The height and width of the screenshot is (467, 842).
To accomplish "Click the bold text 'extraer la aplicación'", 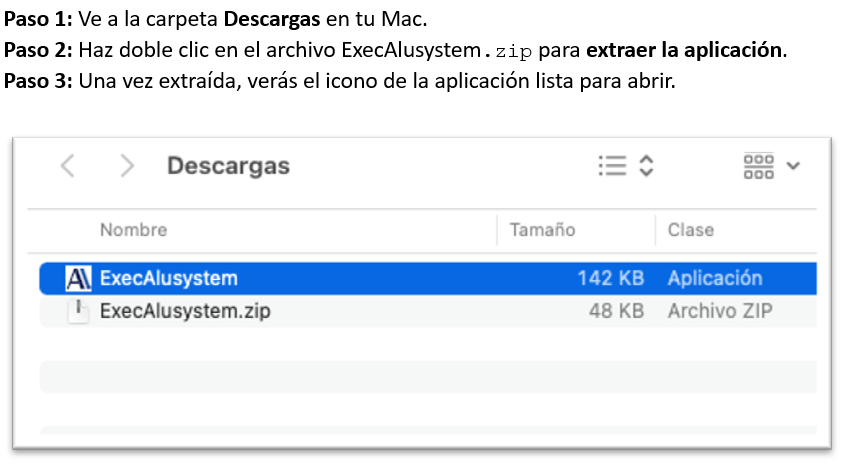I will [x=684, y=50].
